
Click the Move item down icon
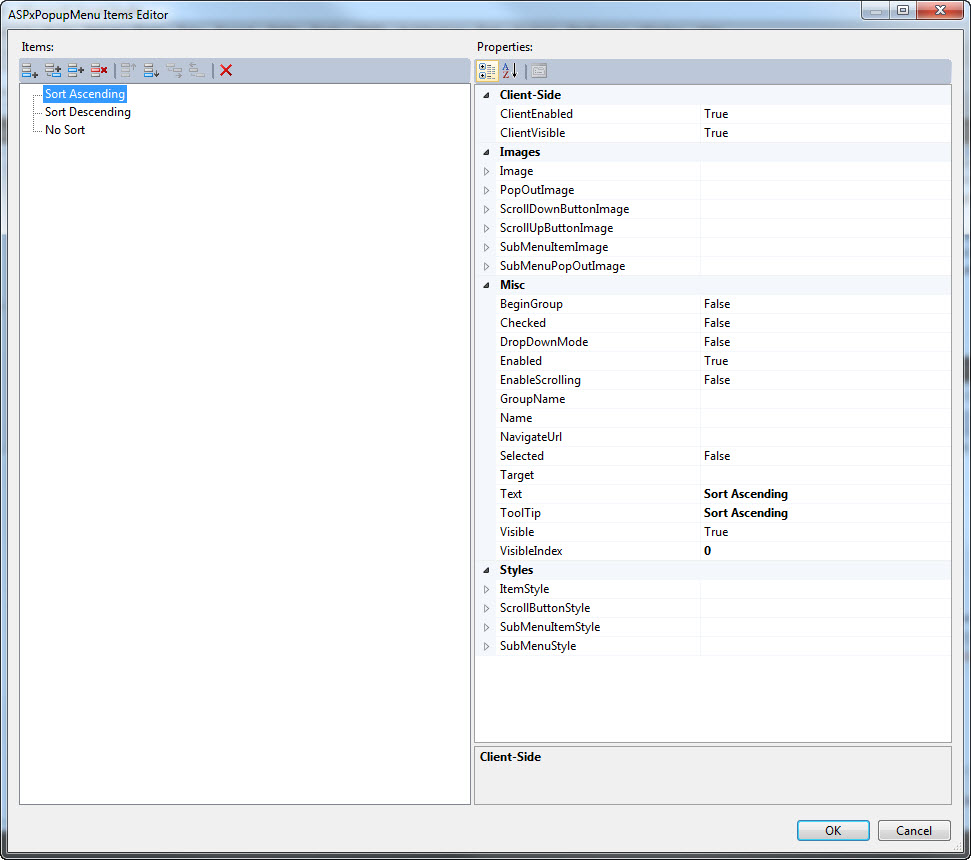click(151, 71)
